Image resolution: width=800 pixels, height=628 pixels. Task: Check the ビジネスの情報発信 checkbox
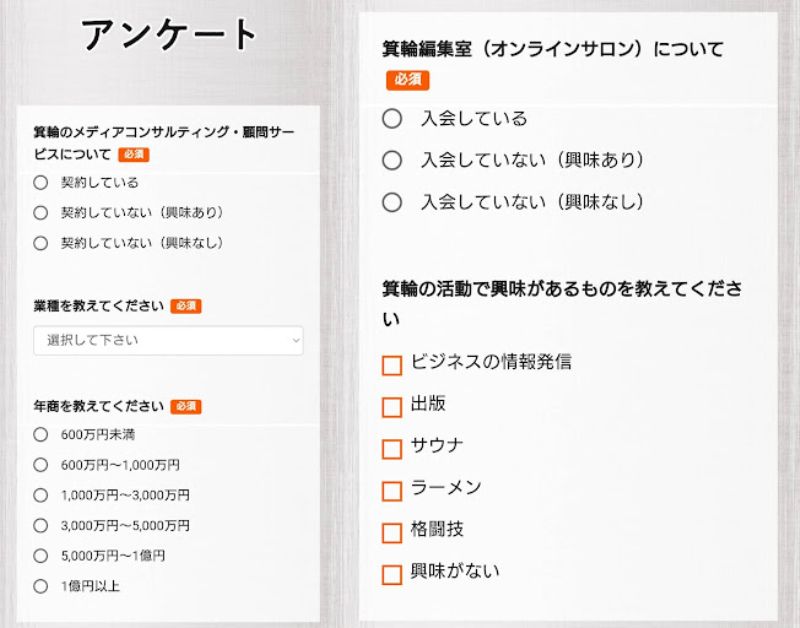point(392,365)
